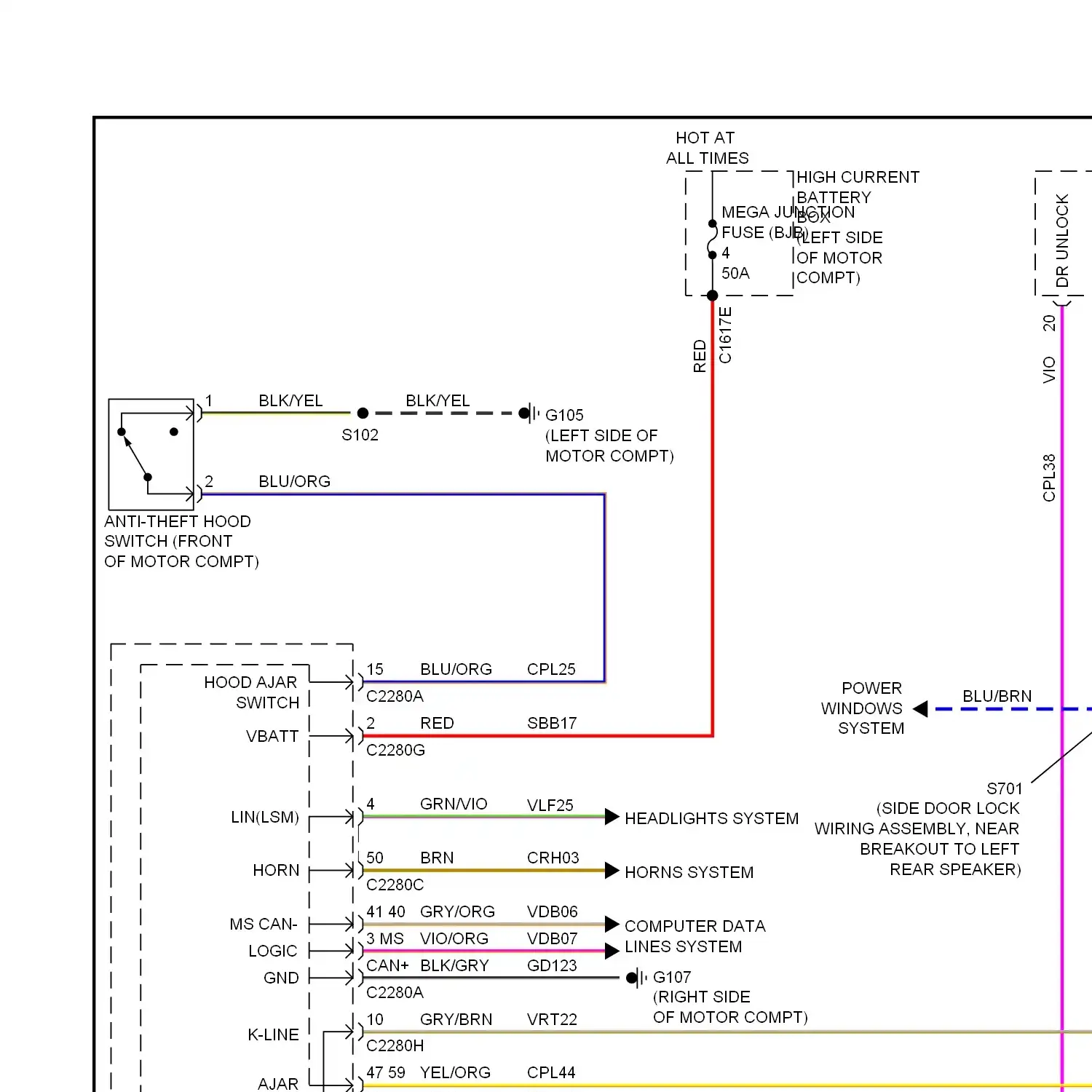Viewport: 1092px width, 1092px height.
Task: Select the MEGA JUNCTION text in fuse box
Action: (788, 212)
